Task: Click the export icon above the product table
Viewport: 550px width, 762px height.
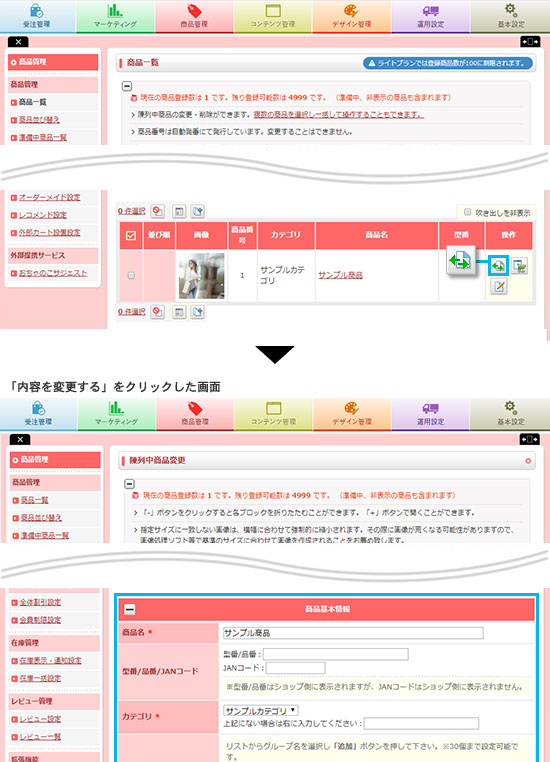Action: [x=197, y=211]
